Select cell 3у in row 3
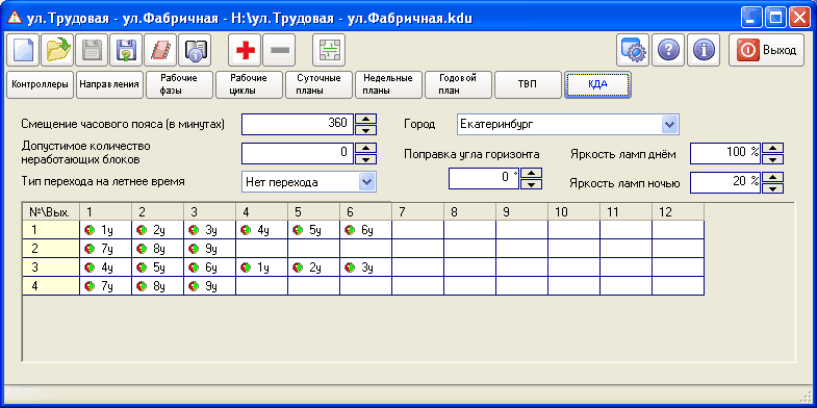The image size is (817, 408). (x=366, y=267)
